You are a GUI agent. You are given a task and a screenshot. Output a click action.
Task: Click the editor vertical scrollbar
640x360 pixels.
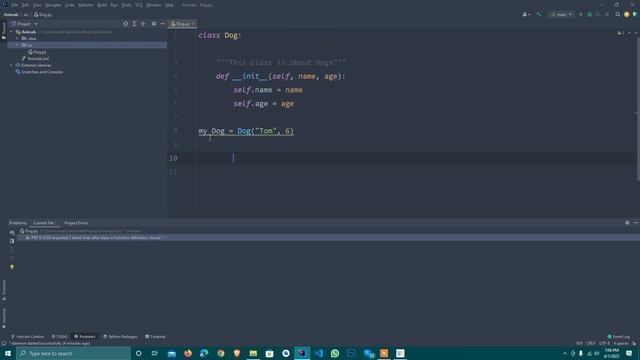pyautogui.click(x=638, y=110)
